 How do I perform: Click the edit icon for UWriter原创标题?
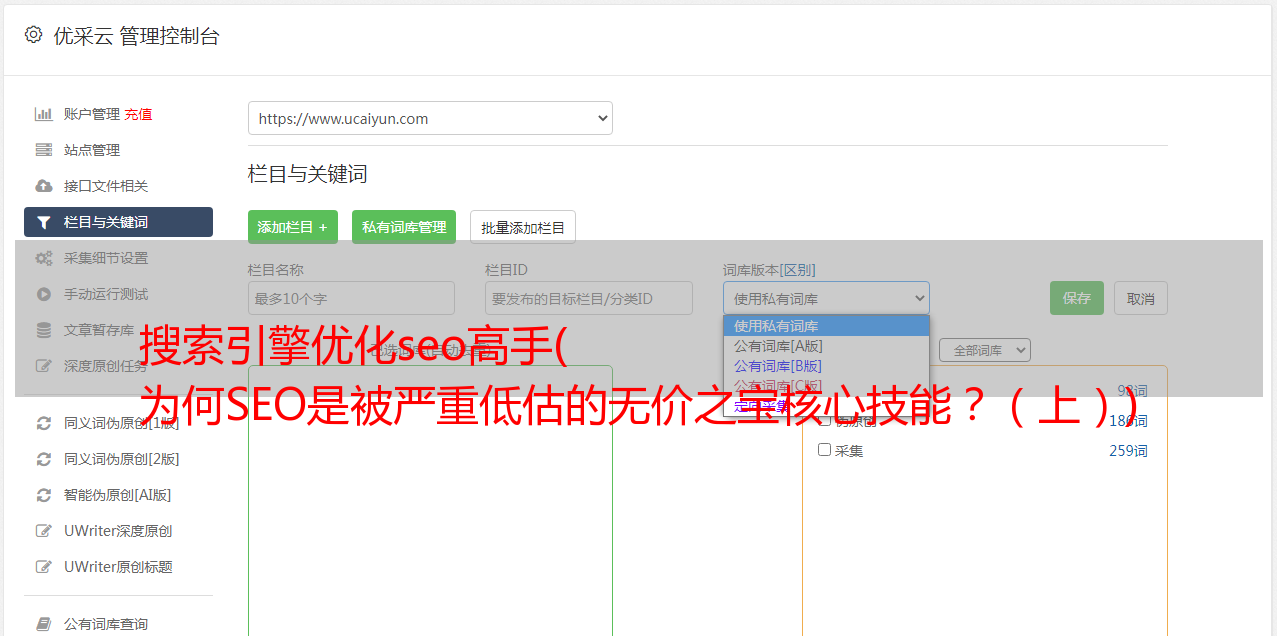coord(44,567)
